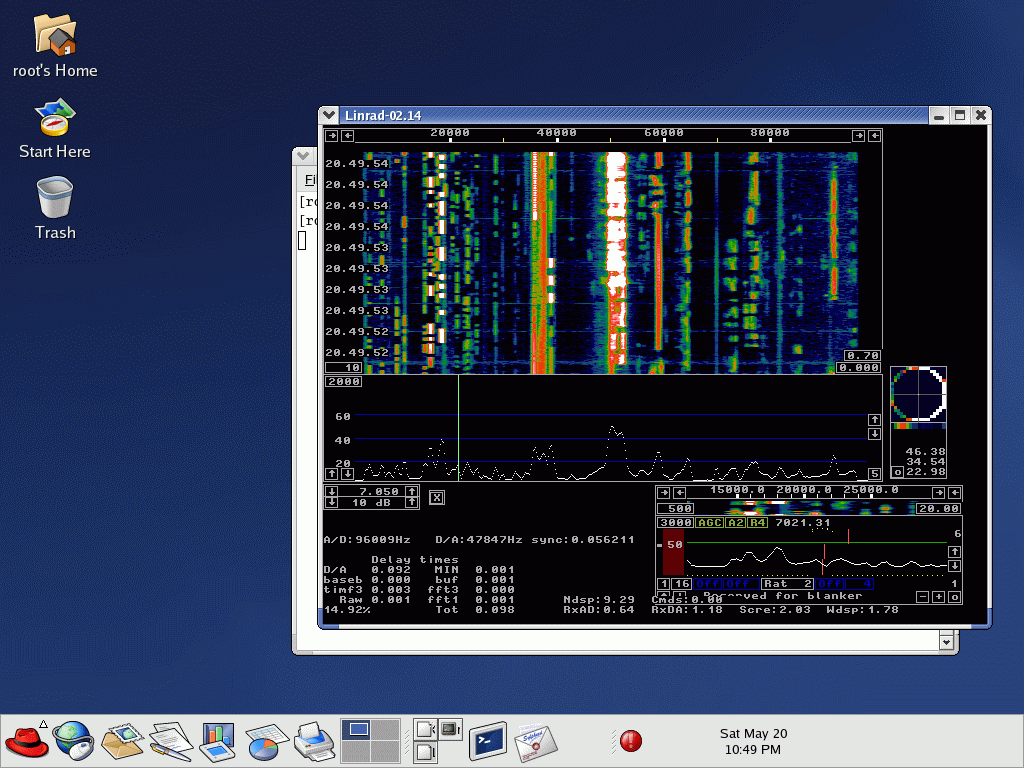
Task: Click the red volume bar showing 50
Action: tap(673, 551)
